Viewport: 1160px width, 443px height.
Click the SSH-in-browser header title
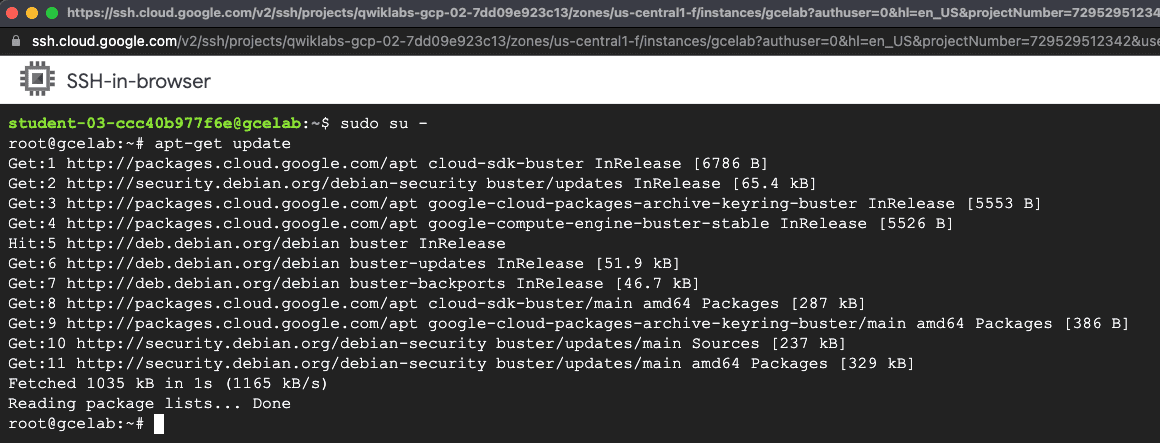coord(138,81)
